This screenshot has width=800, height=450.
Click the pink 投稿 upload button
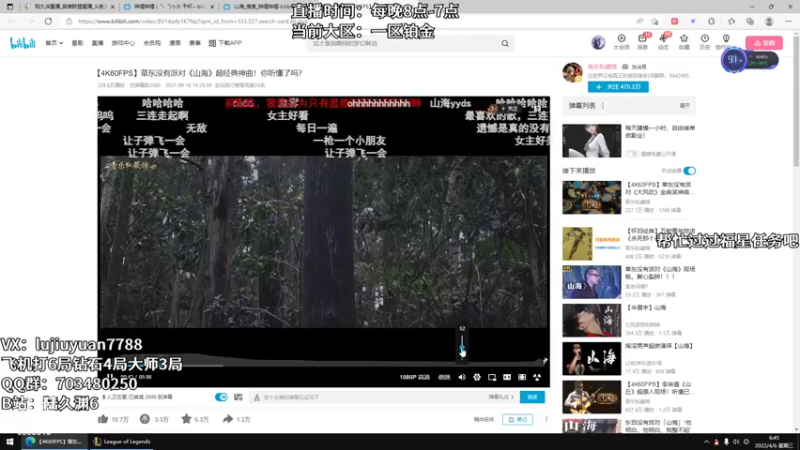(x=764, y=43)
